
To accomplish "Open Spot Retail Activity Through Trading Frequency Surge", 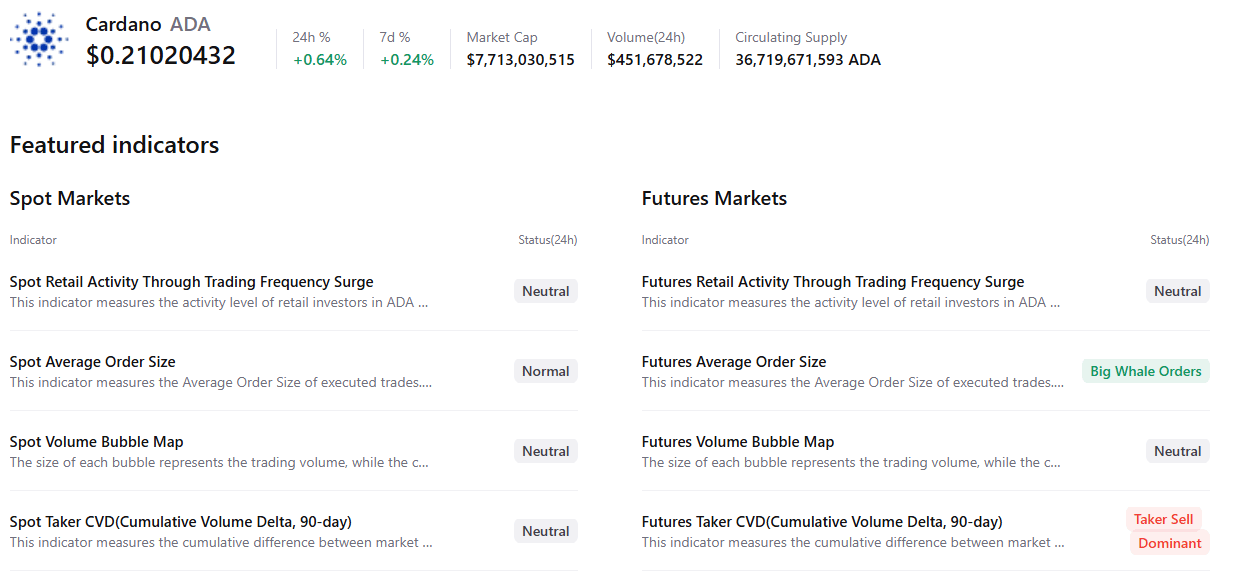I will 192,282.
